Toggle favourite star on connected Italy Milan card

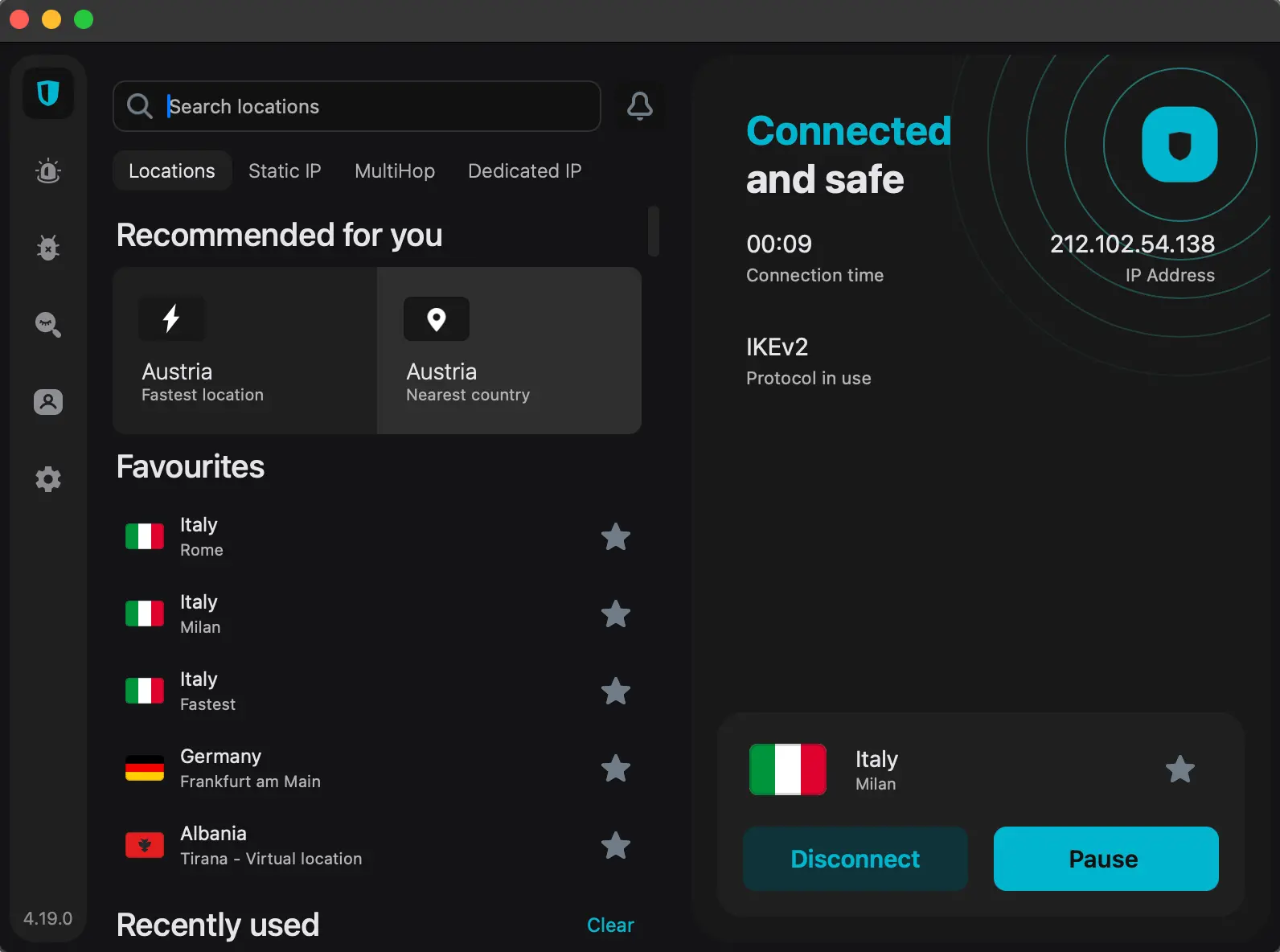(x=1179, y=769)
